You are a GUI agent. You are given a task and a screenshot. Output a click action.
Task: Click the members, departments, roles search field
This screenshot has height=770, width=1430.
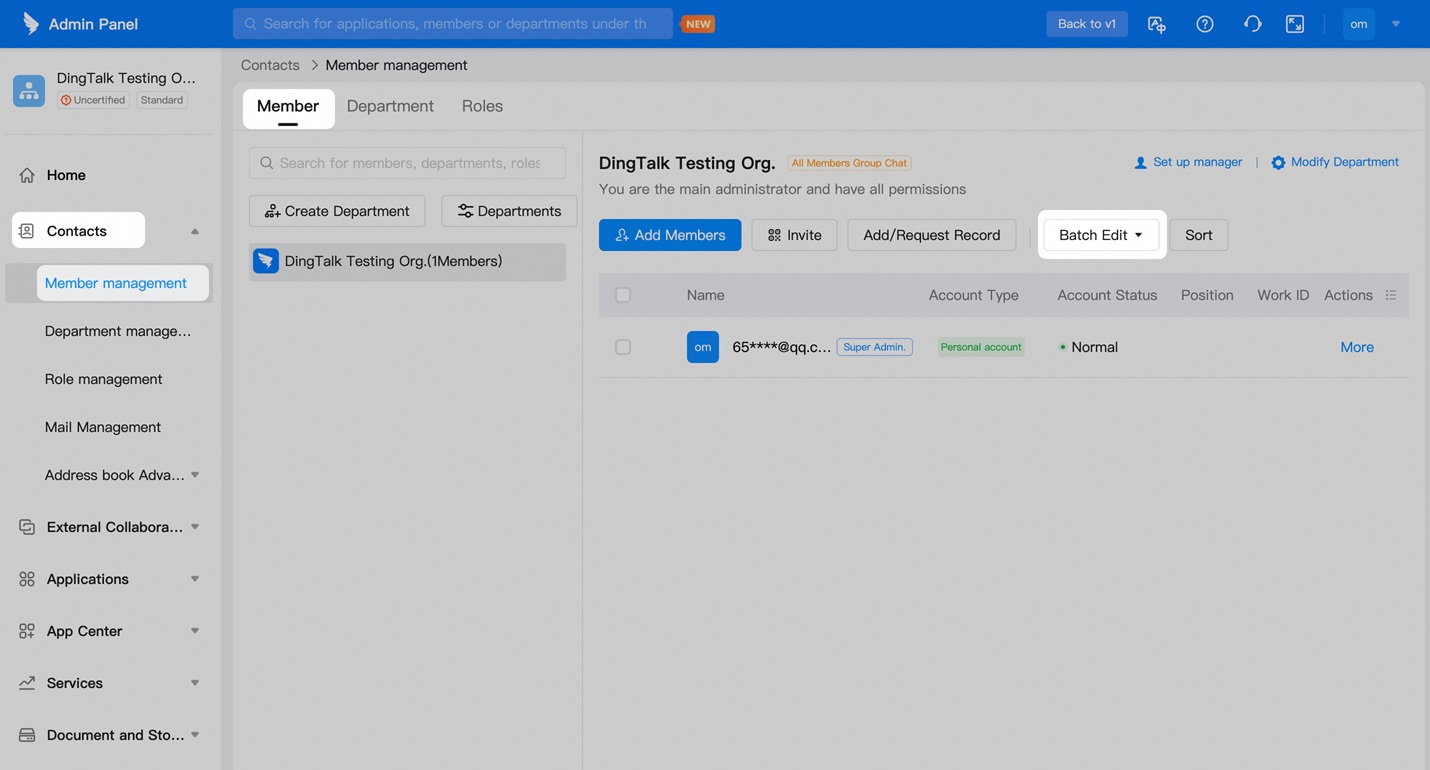click(408, 163)
